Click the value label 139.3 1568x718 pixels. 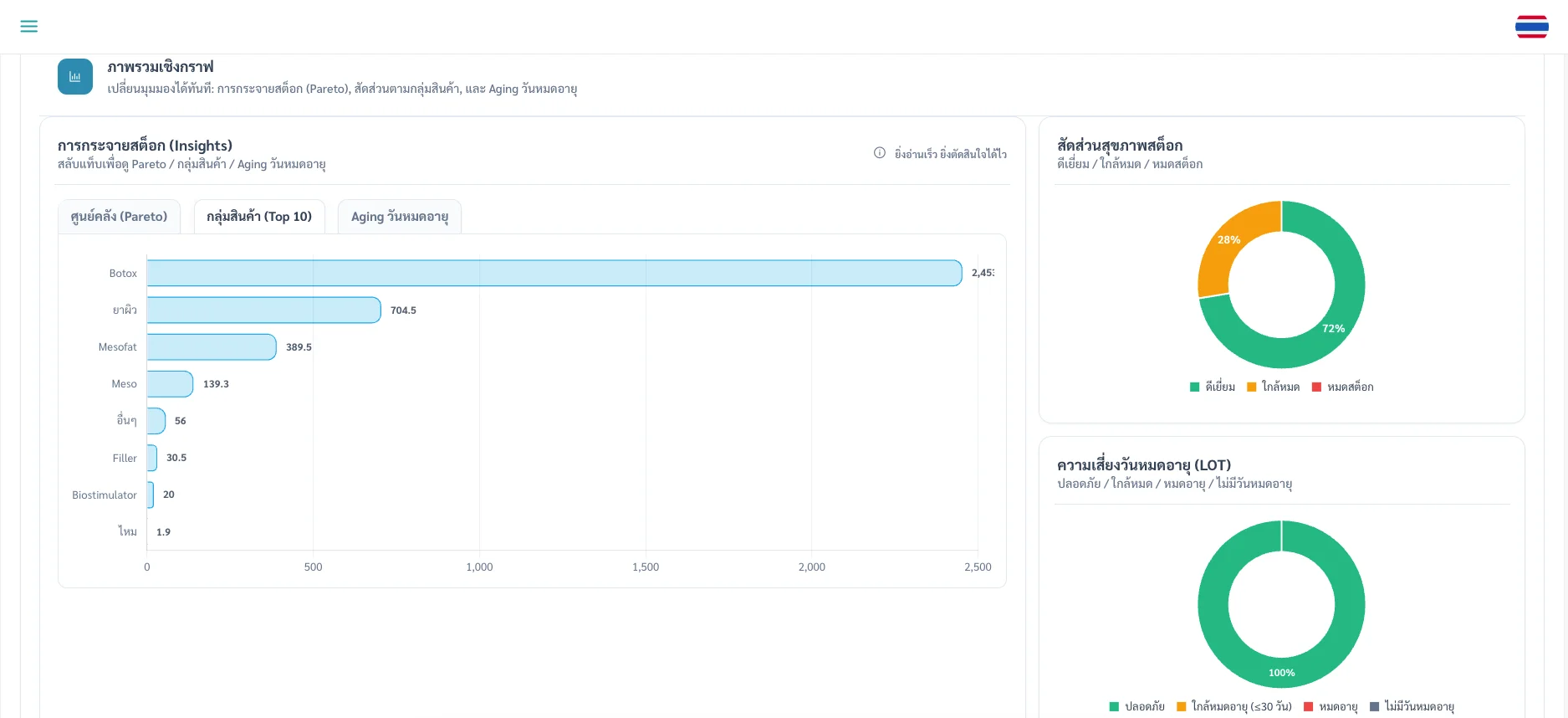pyautogui.click(x=216, y=384)
